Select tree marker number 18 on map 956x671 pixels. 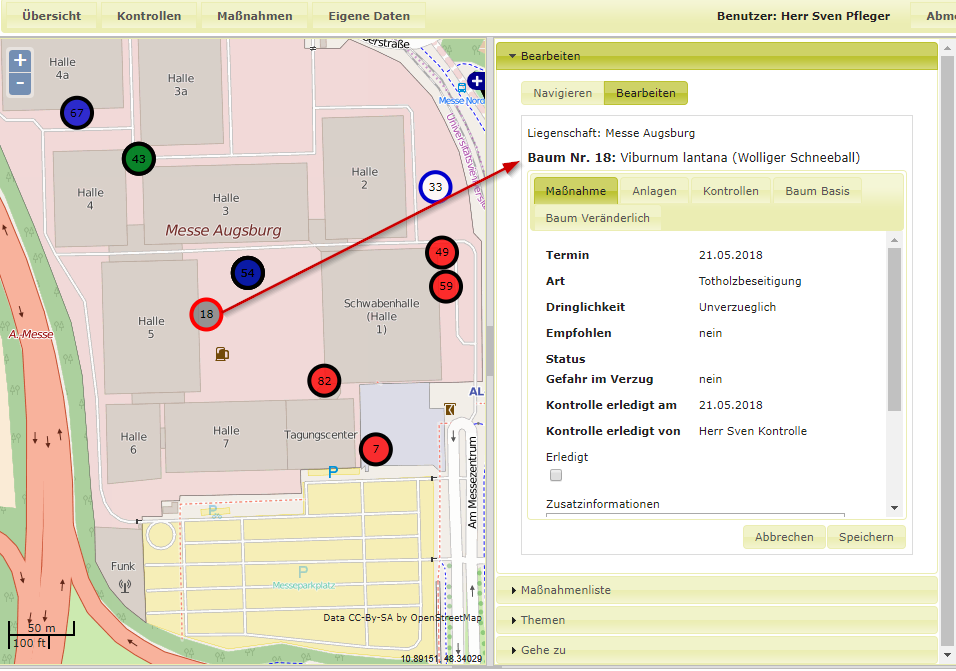point(206,314)
